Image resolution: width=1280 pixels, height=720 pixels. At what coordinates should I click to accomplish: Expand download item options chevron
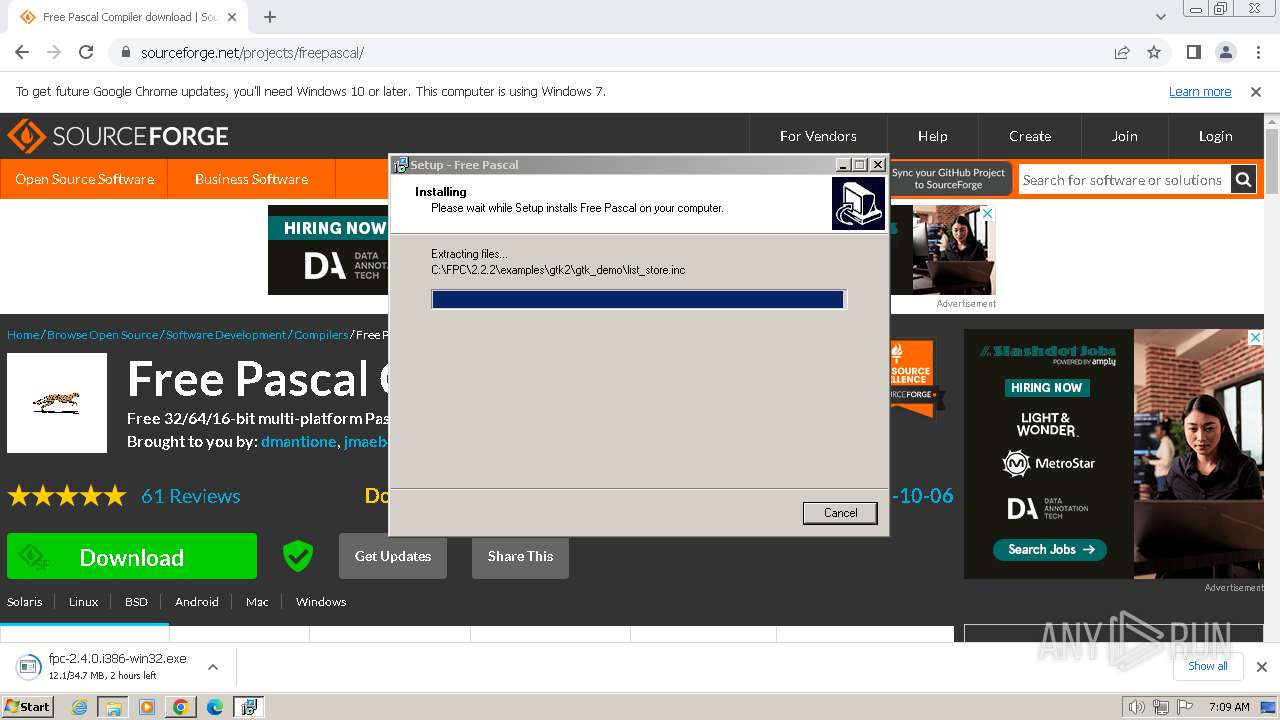pyautogui.click(x=213, y=667)
